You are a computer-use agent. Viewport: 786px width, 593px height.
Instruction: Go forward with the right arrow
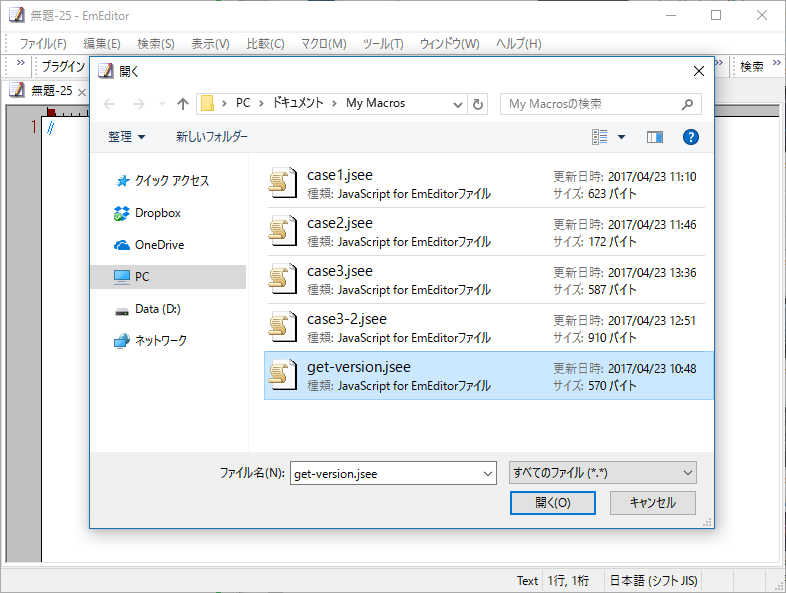tap(138, 104)
